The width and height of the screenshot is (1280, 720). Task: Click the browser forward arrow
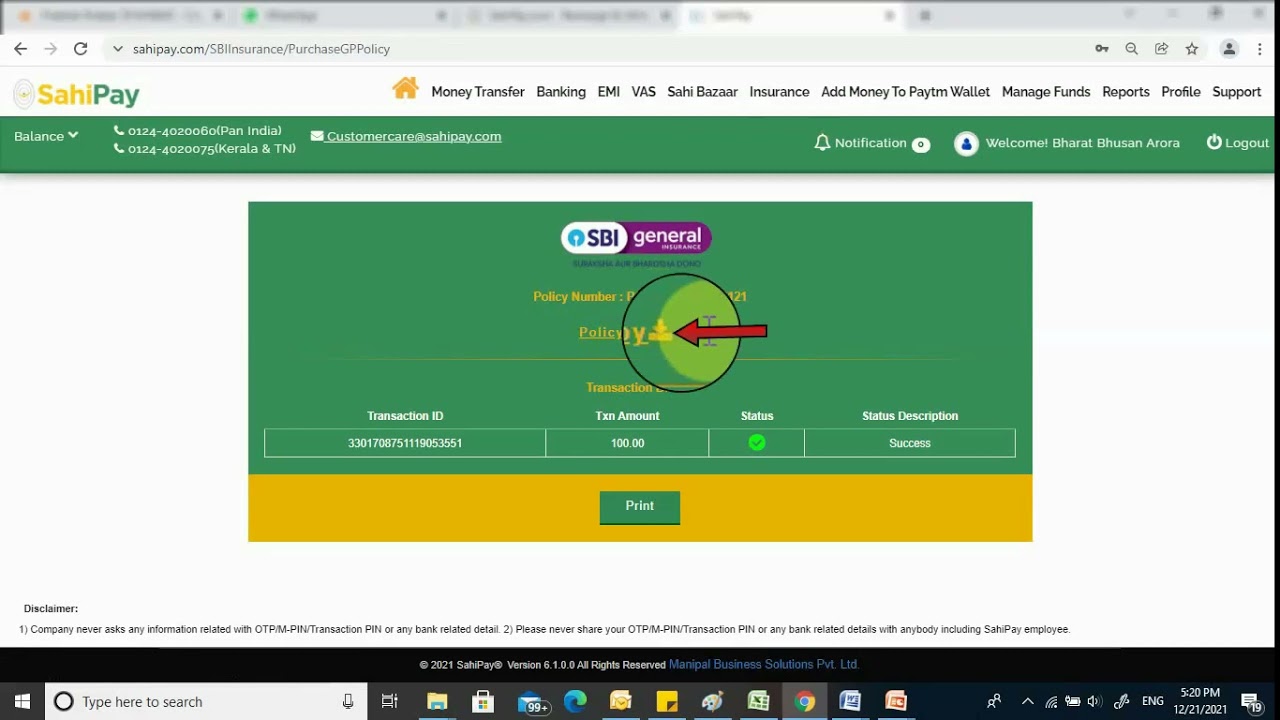[x=51, y=48]
